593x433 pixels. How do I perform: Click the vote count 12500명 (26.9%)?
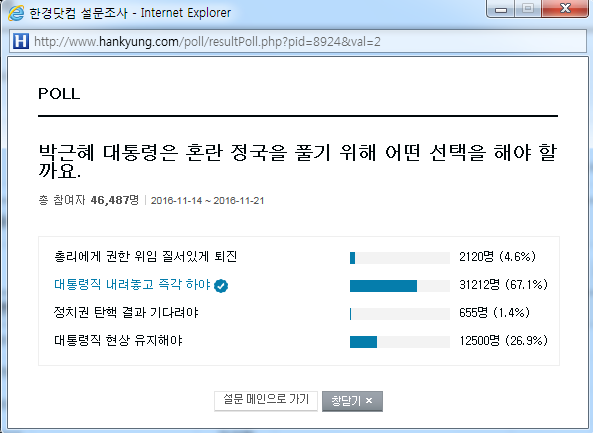tap(503, 341)
